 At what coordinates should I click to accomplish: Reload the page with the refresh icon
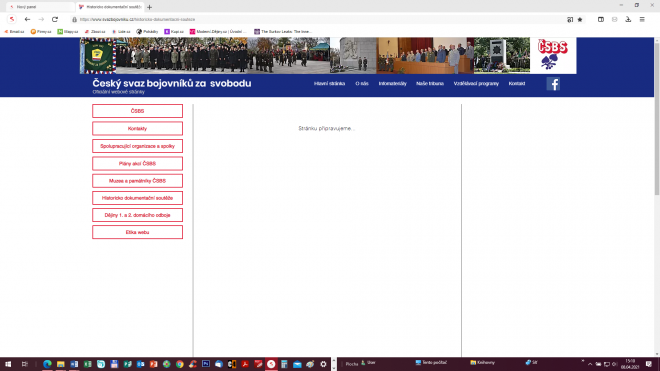(x=55, y=19)
